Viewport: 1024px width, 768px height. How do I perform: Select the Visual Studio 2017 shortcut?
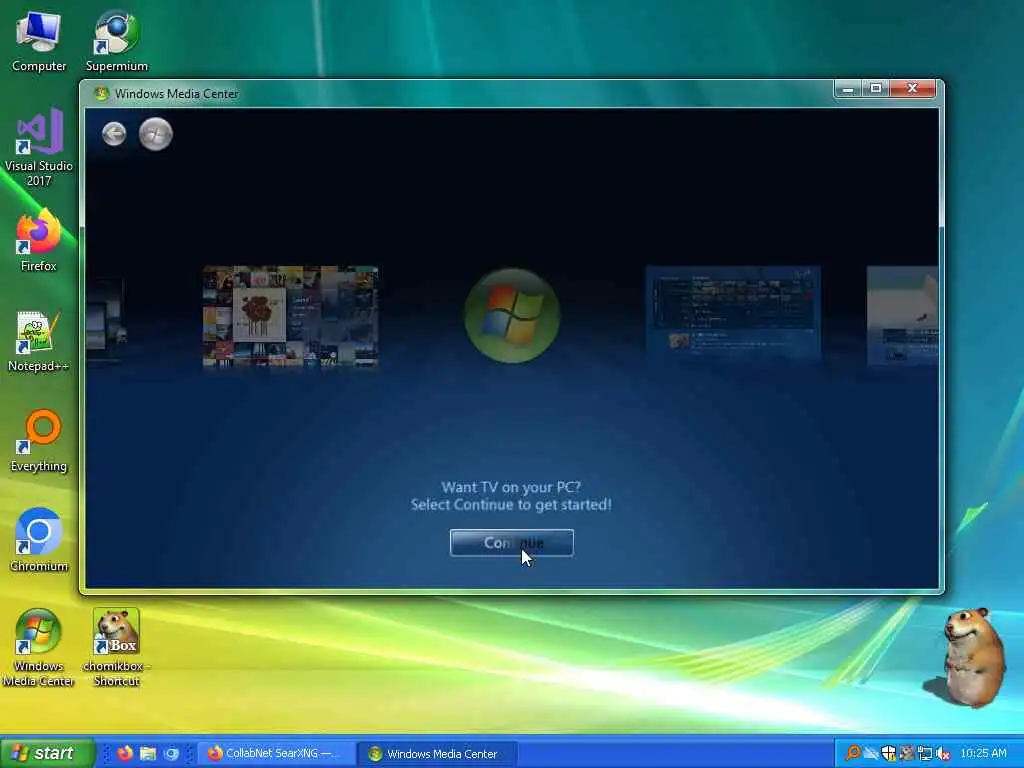click(39, 148)
